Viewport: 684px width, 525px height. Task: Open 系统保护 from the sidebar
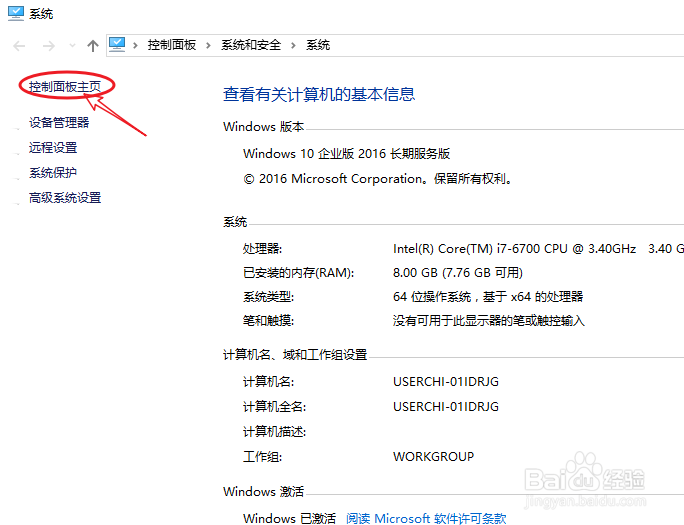pos(53,173)
